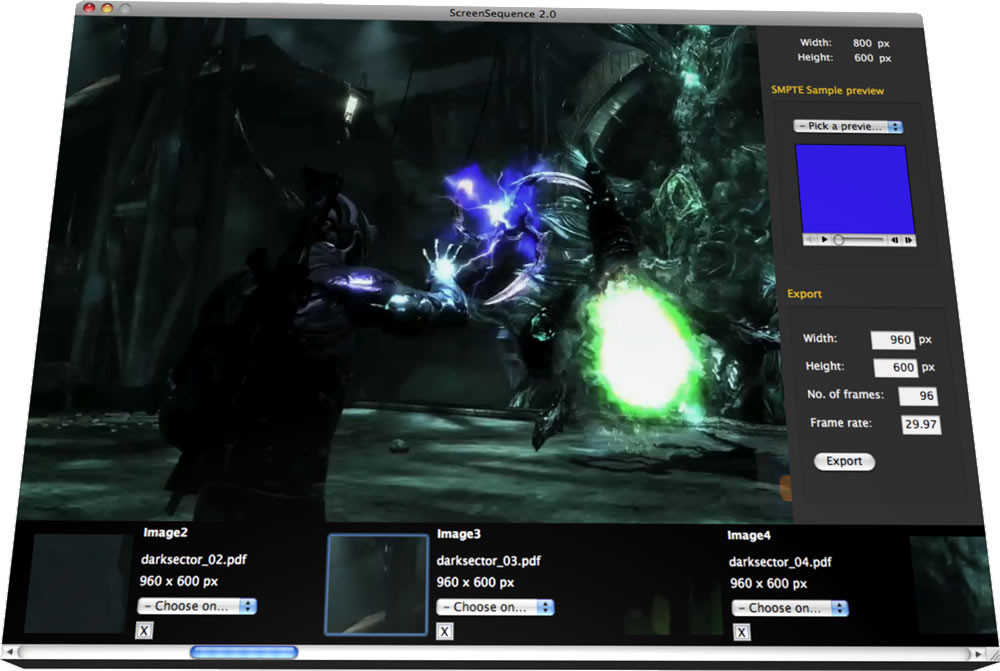This screenshot has height=671, width=1000.
Task: Open the 'Choose on...' dropdown under Image4
Action: [x=790, y=608]
